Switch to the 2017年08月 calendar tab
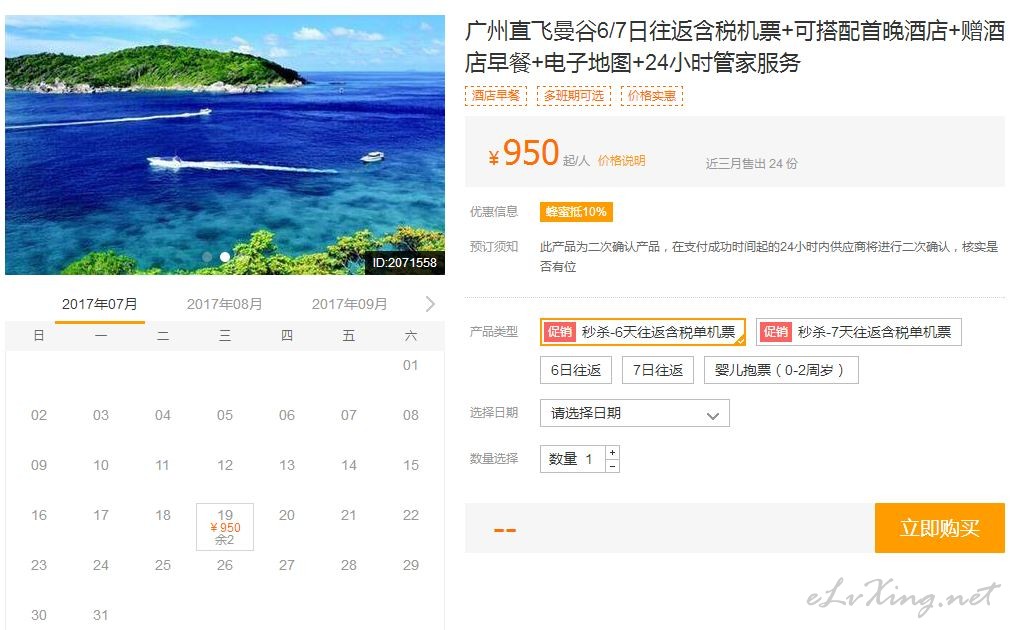This screenshot has width=1011, height=630. pyautogui.click(x=224, y=304)
